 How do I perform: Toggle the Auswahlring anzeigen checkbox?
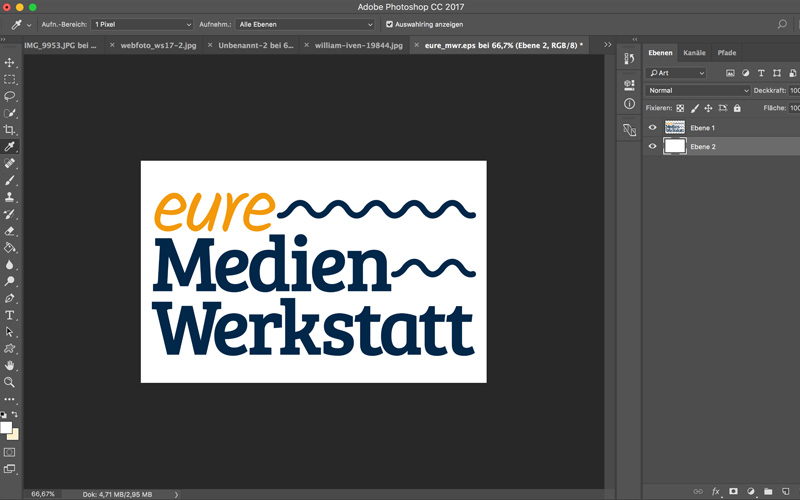(389, 24)
